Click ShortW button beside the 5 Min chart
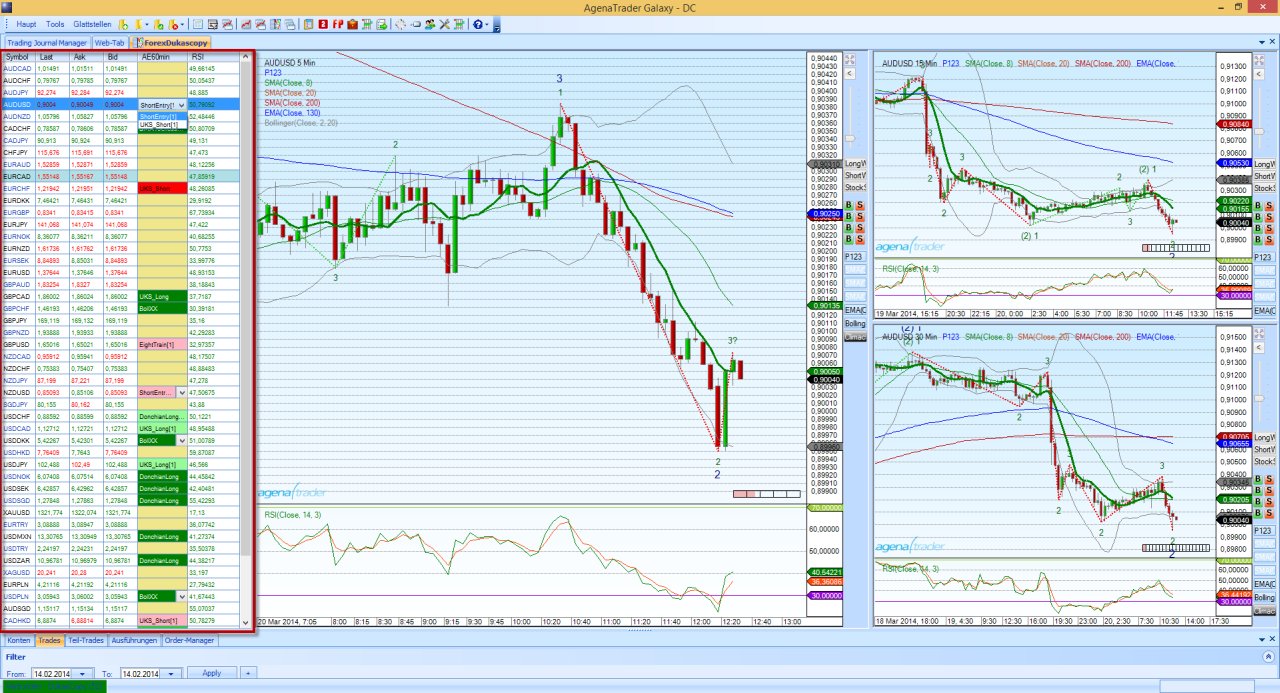The image size is (1280, 693). click(856, 175)
